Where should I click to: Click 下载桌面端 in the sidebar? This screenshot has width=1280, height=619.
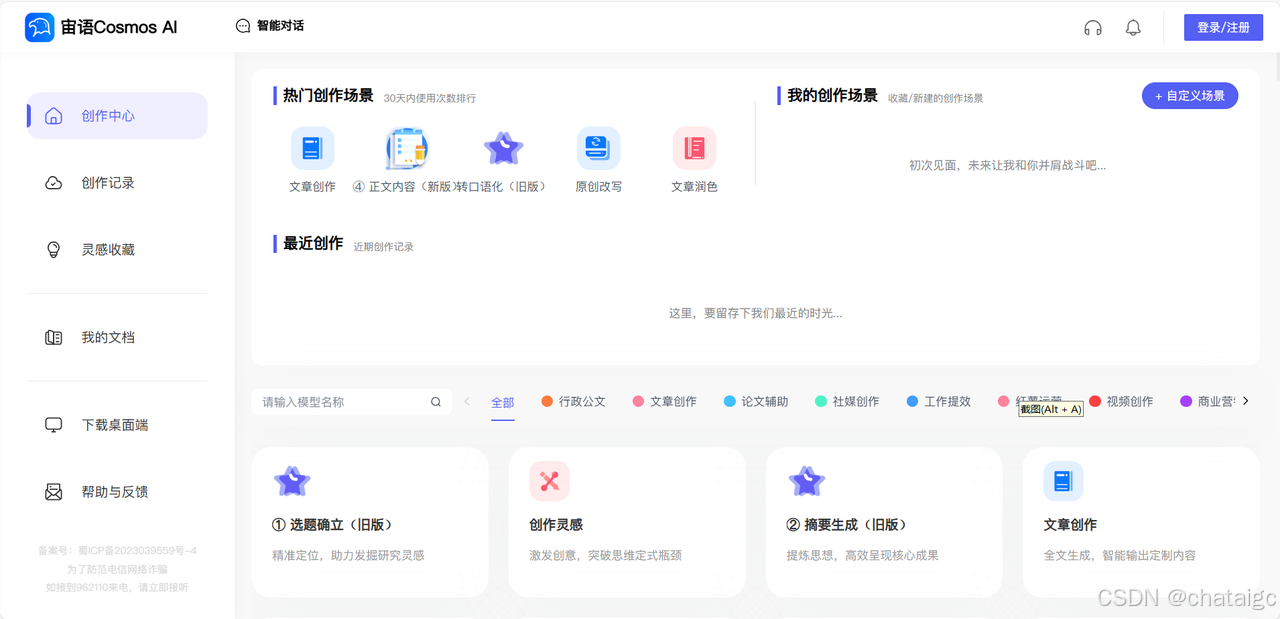click(117, 425)
